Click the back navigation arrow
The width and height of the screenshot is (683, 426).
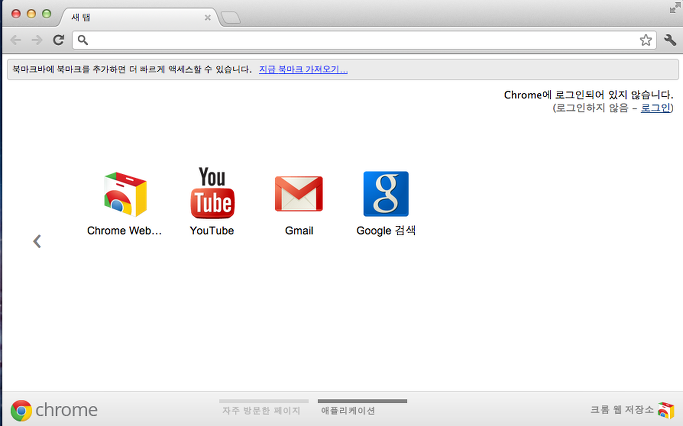(x=16, y=40)
